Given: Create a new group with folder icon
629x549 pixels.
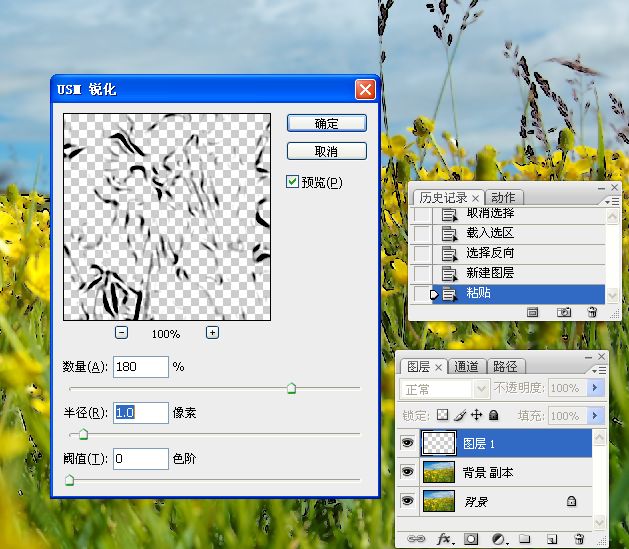Looking at the screenshot, I should click(x=525, y=539).
